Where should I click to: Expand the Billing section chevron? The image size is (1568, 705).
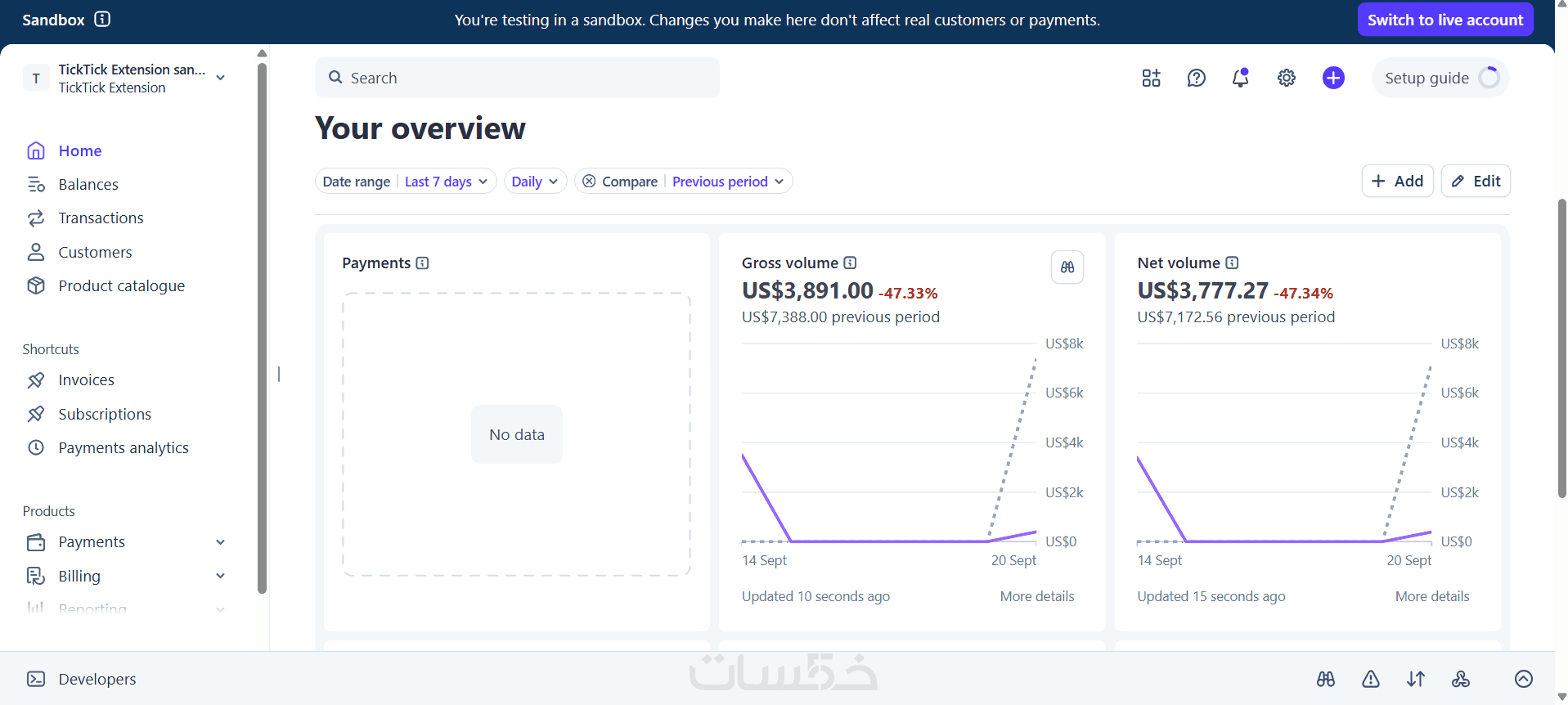pyautogui.click(x=220, y=576)
